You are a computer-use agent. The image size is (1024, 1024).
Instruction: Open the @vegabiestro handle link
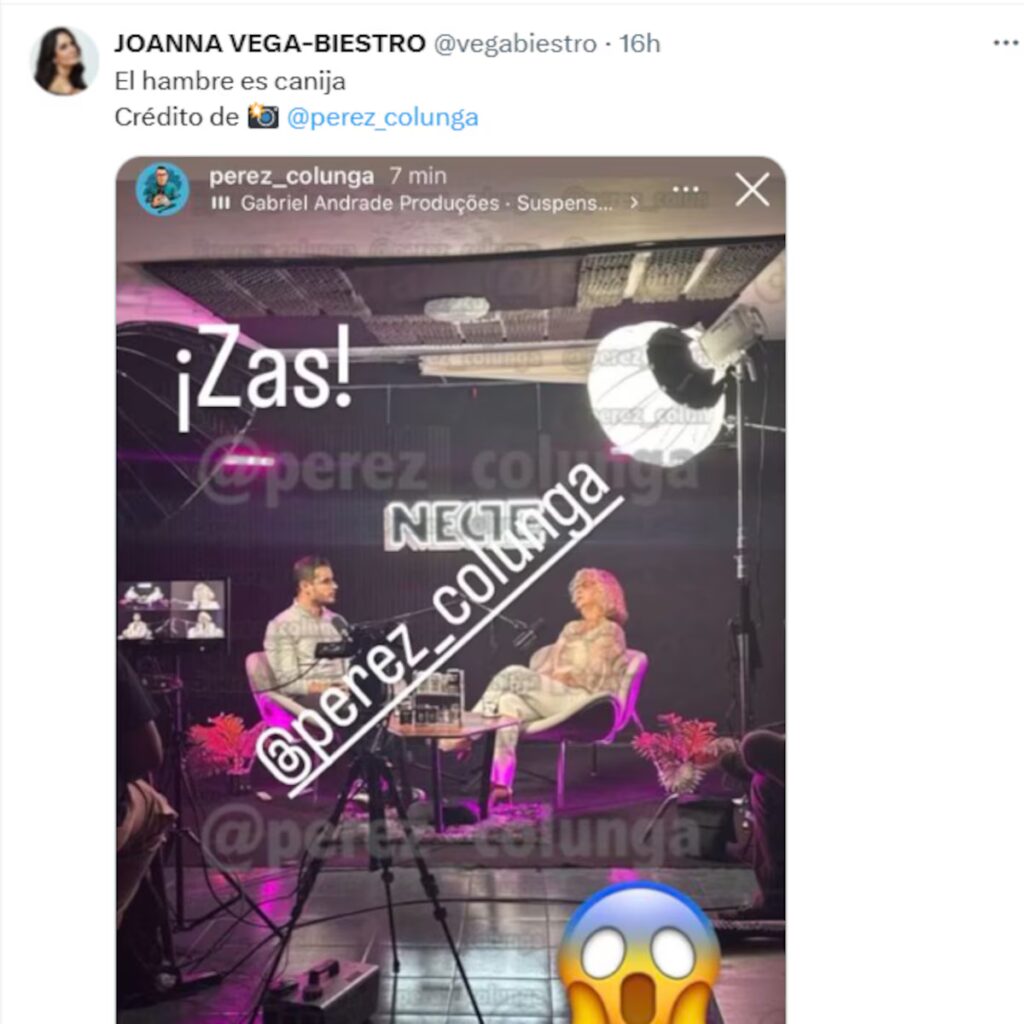coord(515,44)
